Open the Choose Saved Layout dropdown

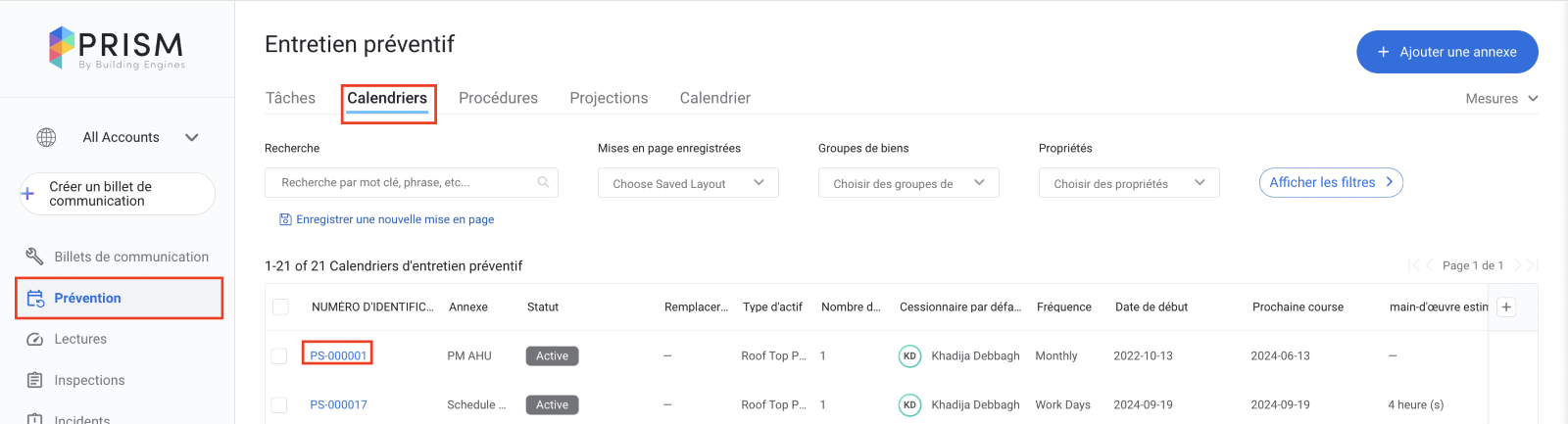(x=688, y=183)
